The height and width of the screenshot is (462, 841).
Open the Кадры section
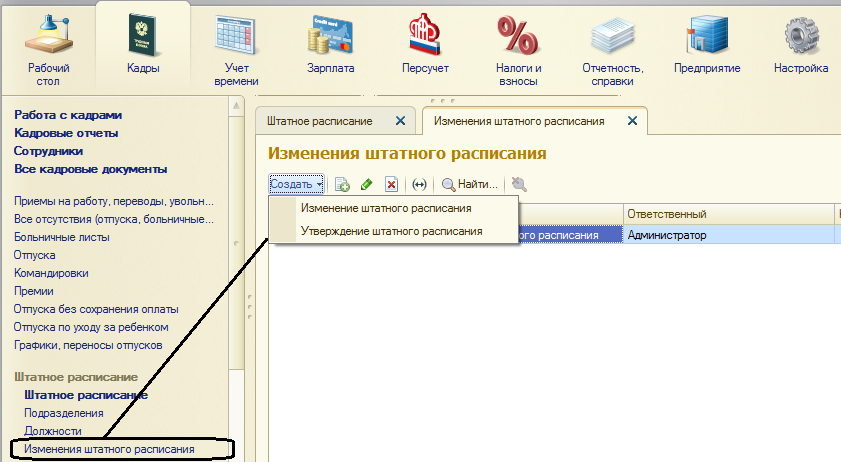(x=143, y=46)
